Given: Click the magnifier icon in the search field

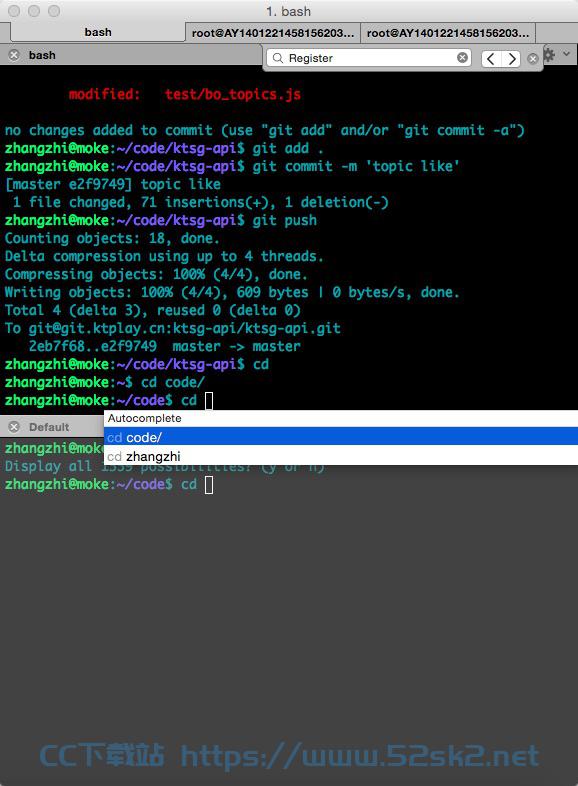Looking at the screenshot, I should click(x=277, y=58).
